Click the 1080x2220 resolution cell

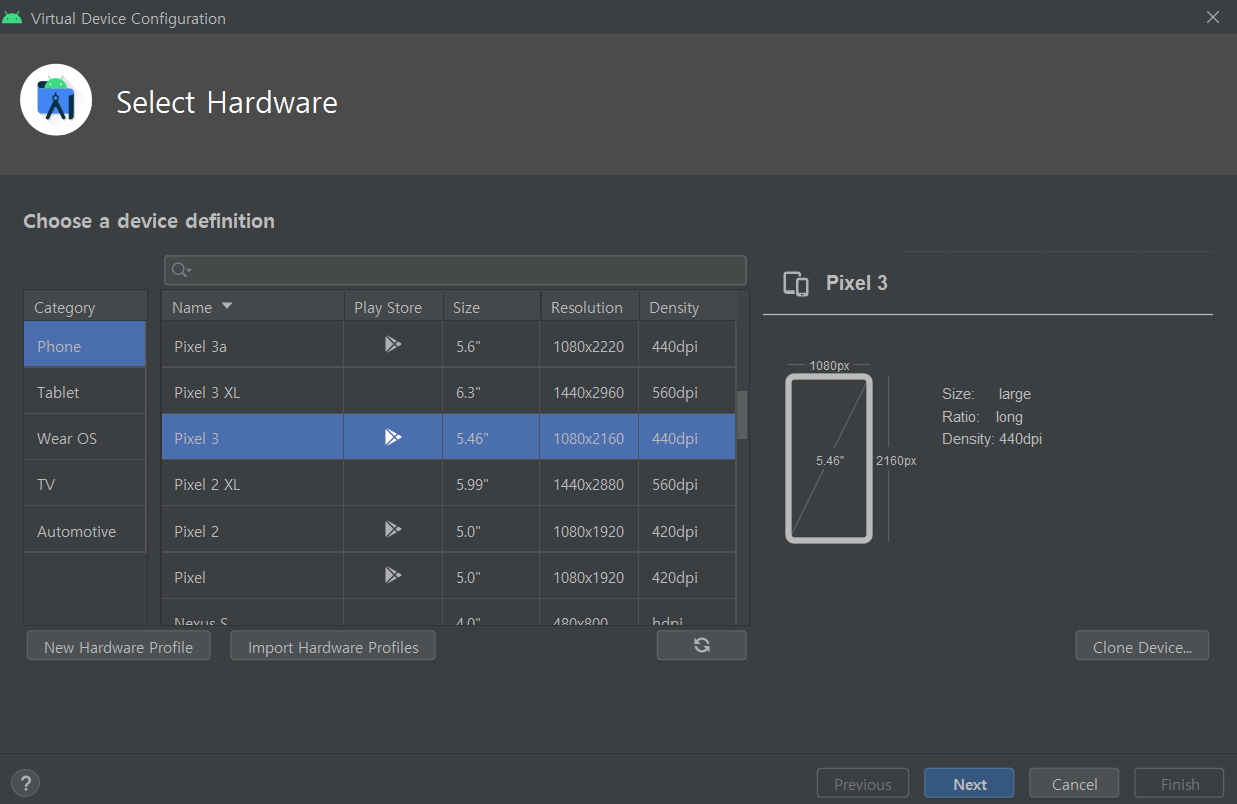(589, 346)
